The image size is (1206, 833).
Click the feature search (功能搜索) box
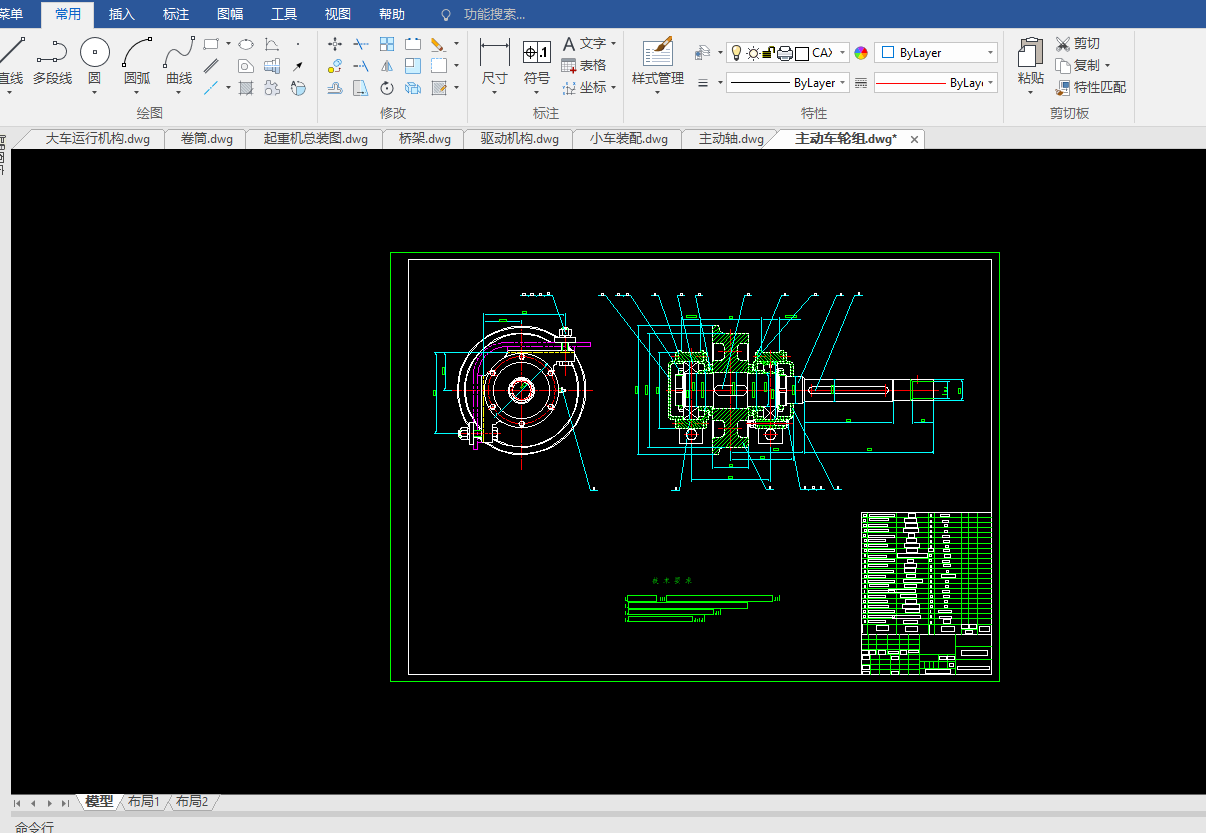point(494,14)
